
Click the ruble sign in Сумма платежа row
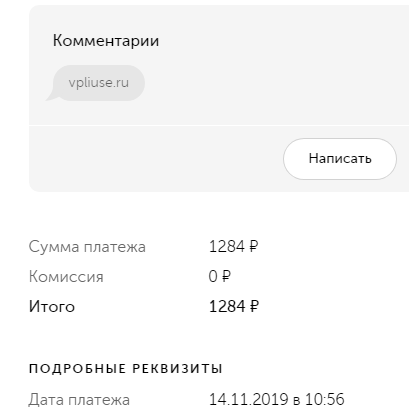coord(253,247)
